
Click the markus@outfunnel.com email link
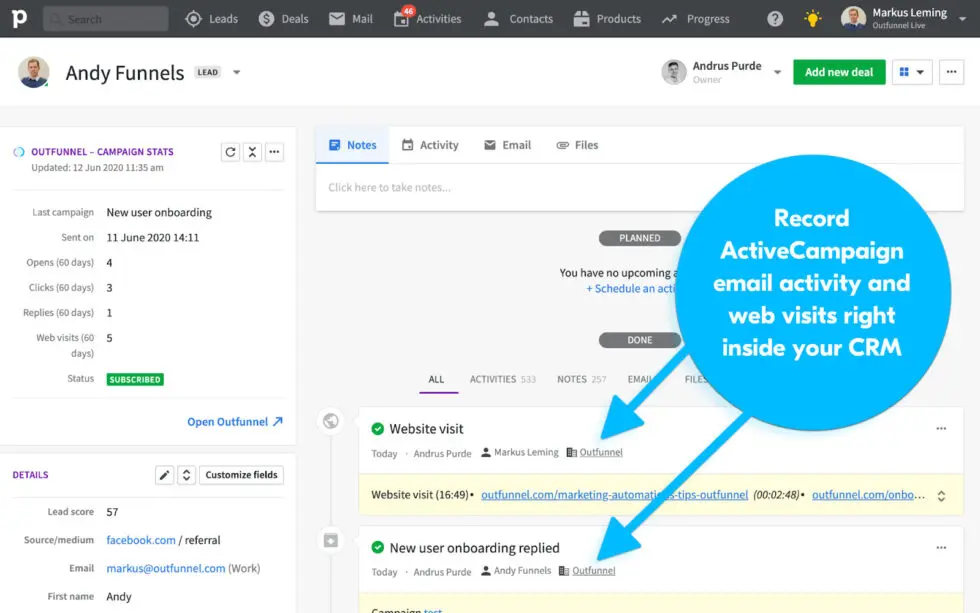[x=166, y=568]
